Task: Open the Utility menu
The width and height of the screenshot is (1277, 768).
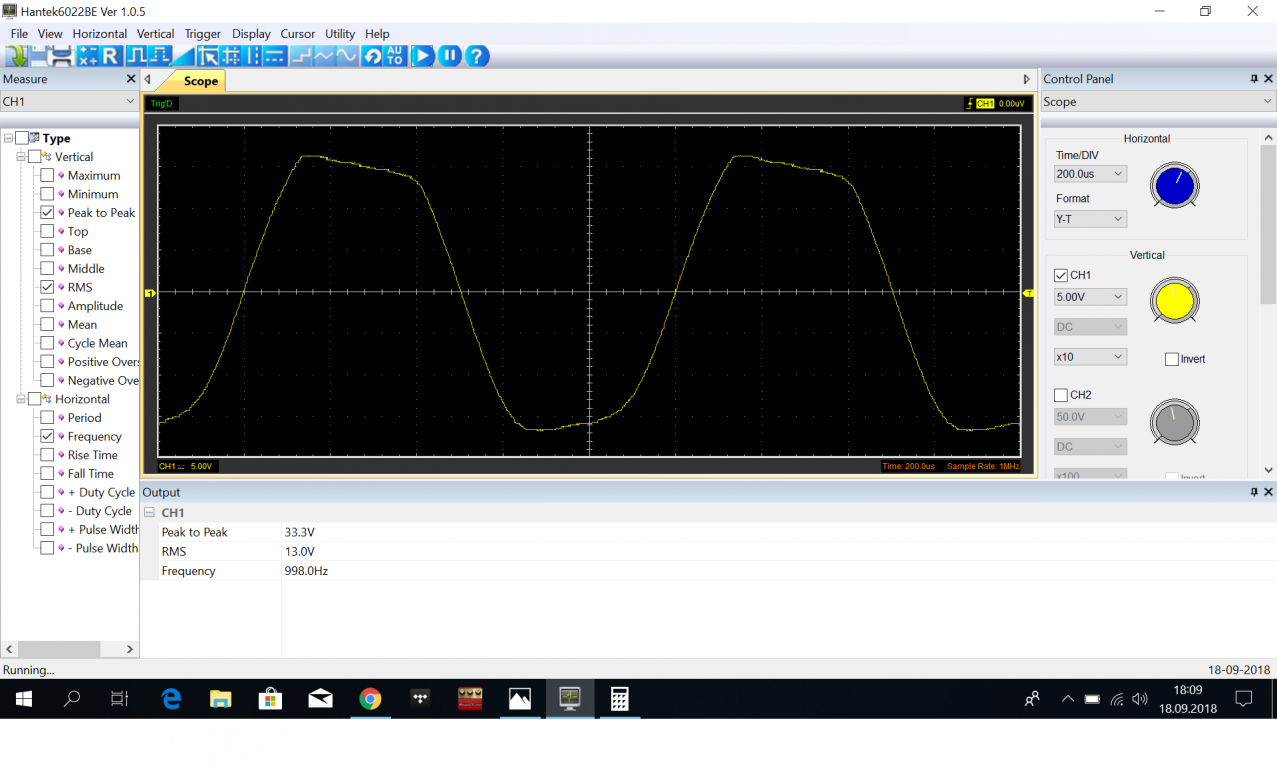Action: point(340,34)
